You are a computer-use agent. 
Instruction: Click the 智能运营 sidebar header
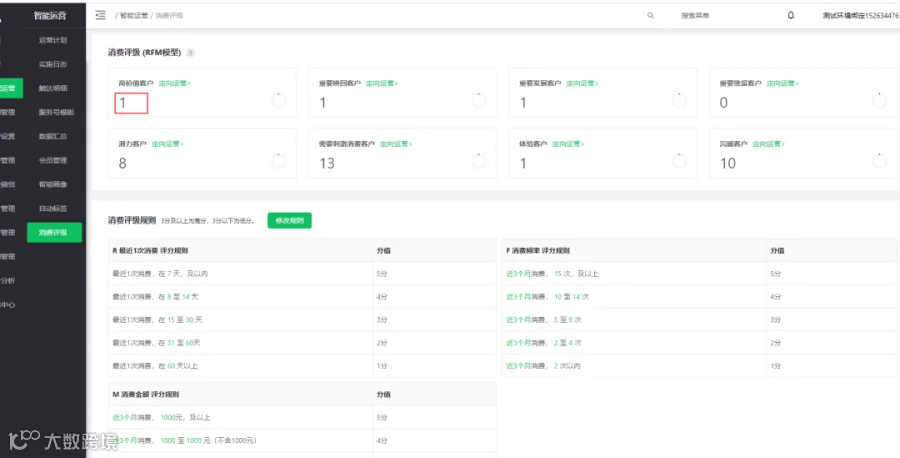[50, 16]
